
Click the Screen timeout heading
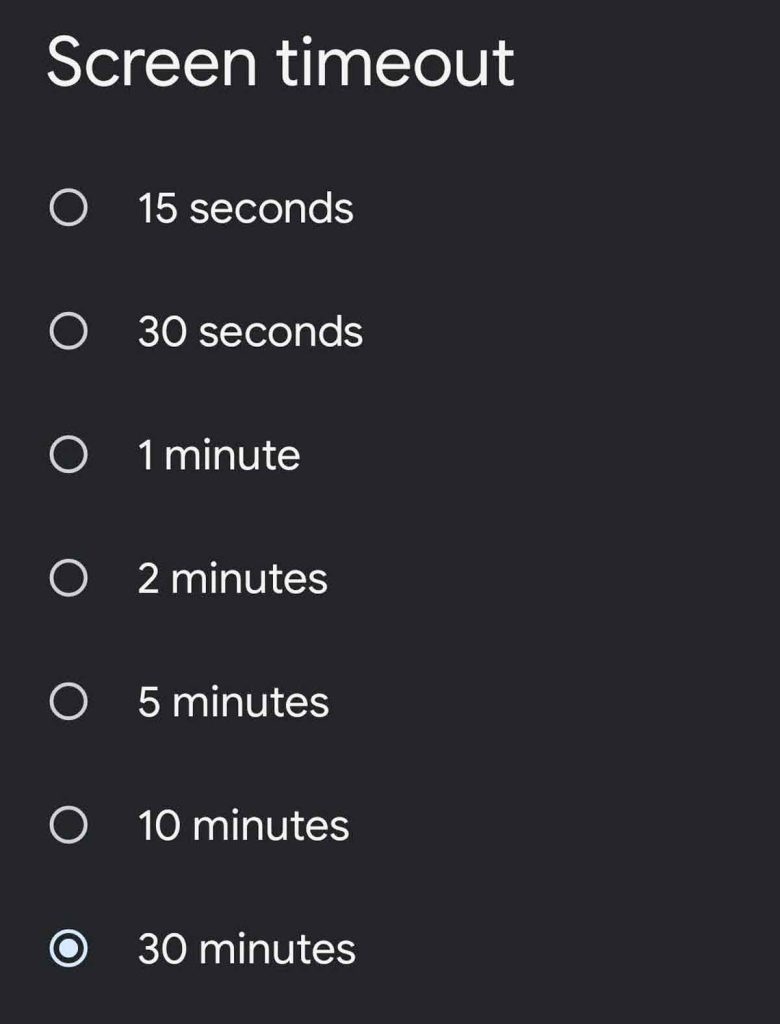(280, 62)
